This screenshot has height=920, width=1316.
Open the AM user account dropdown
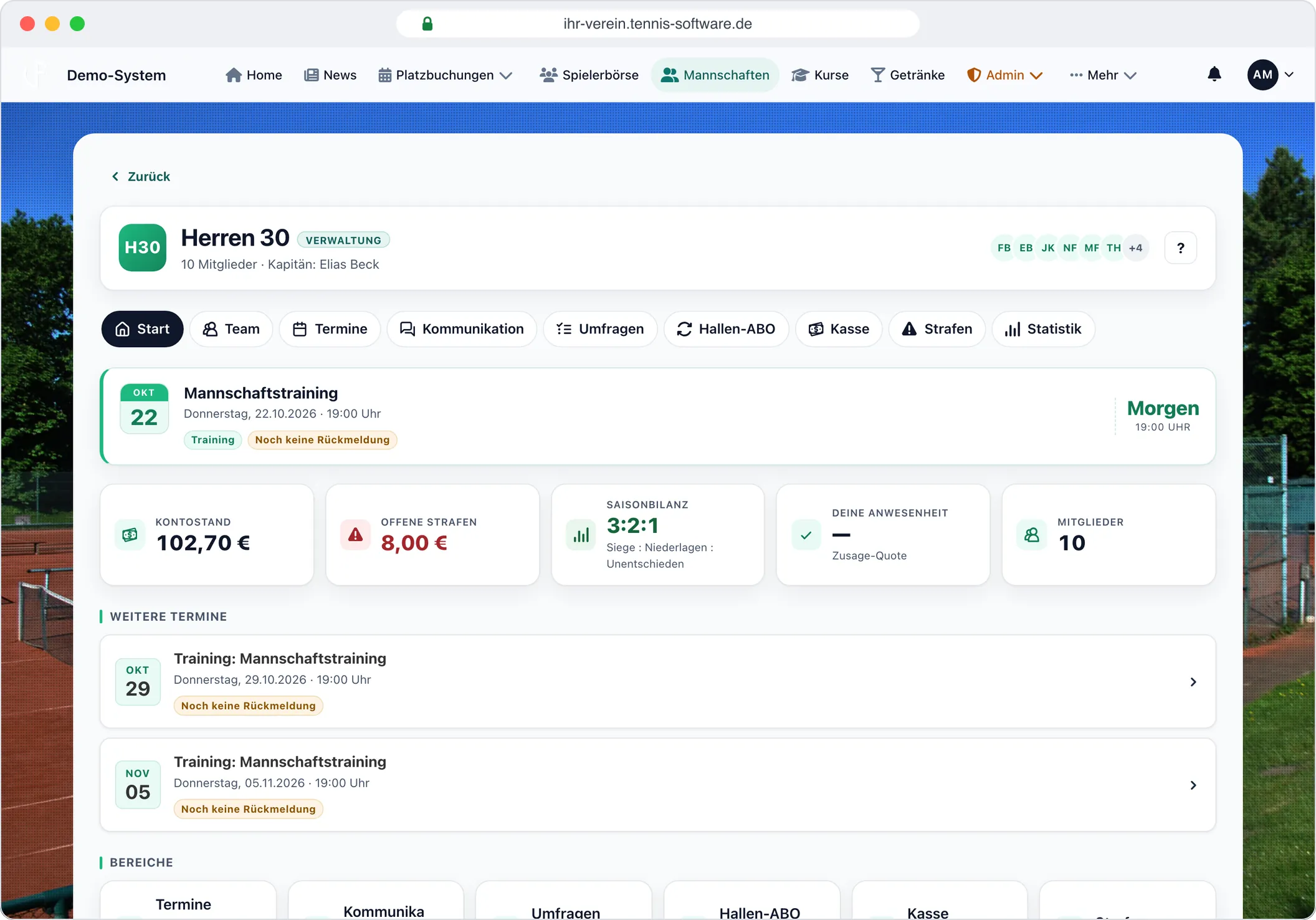(x=1271, y=75)
